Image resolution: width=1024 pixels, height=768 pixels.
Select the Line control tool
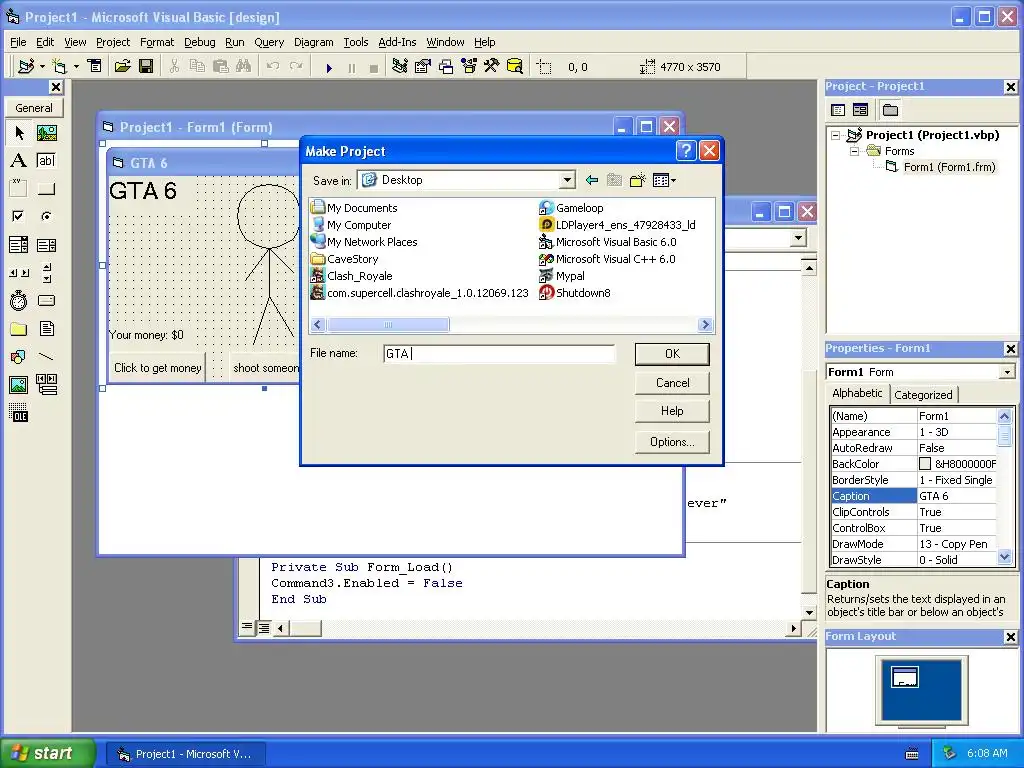tap(46, 357)
